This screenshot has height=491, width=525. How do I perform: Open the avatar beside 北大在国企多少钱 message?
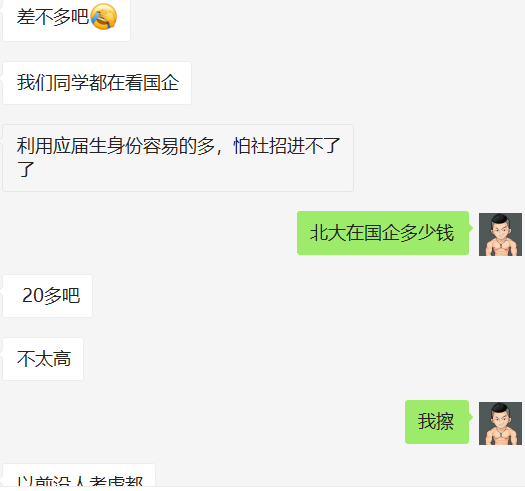[500, 234]
